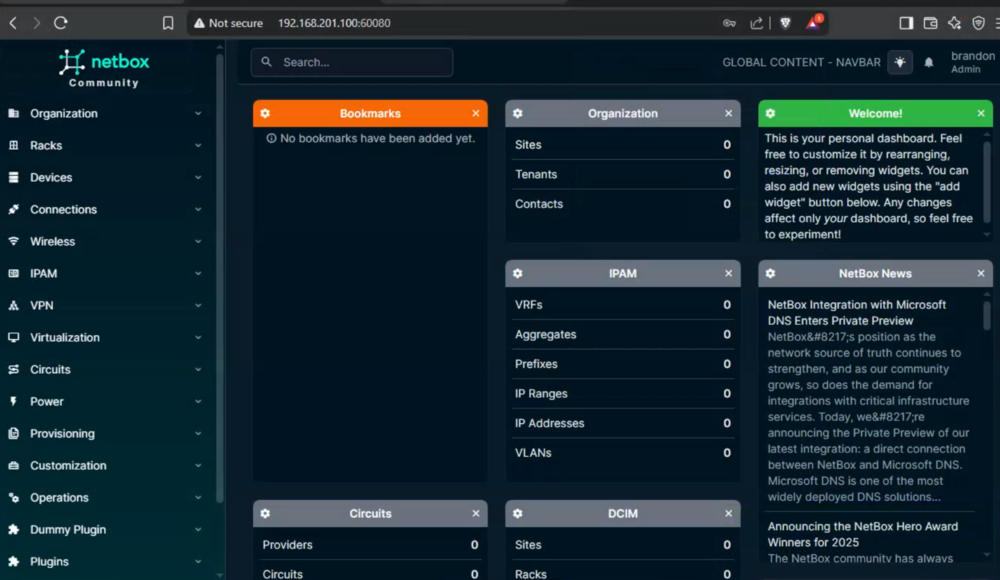Bookmark this page in browser

pyautogui.click(x=168, y=23)
